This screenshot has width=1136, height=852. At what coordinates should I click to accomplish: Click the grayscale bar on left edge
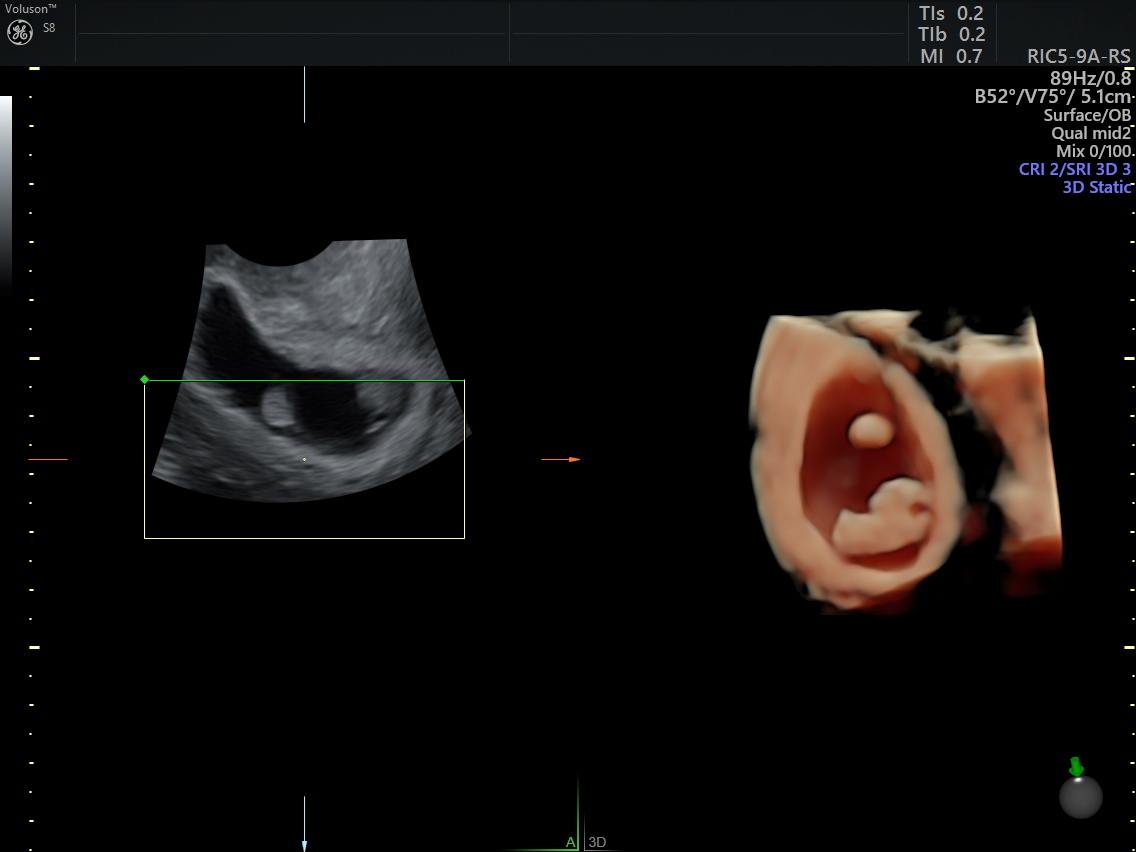click(6, 190)
